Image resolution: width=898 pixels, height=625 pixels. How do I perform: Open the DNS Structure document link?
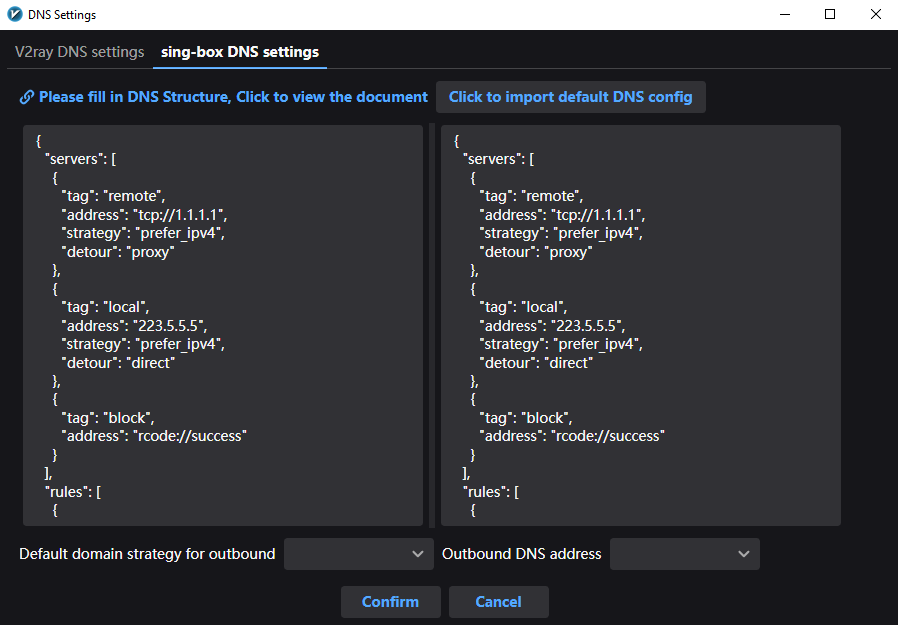coord(233,97)
